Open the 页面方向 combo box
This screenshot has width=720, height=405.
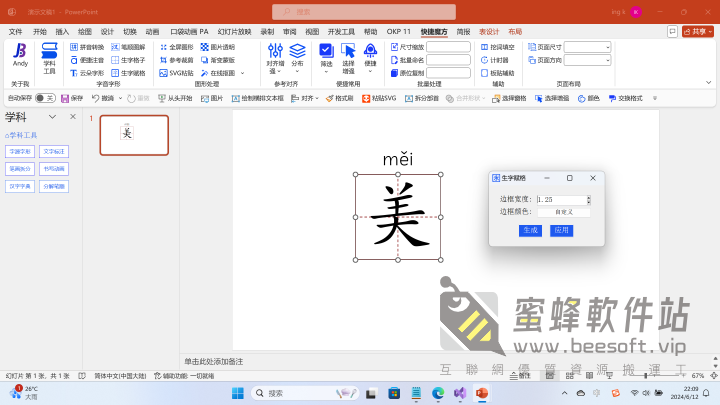point(587,60)
